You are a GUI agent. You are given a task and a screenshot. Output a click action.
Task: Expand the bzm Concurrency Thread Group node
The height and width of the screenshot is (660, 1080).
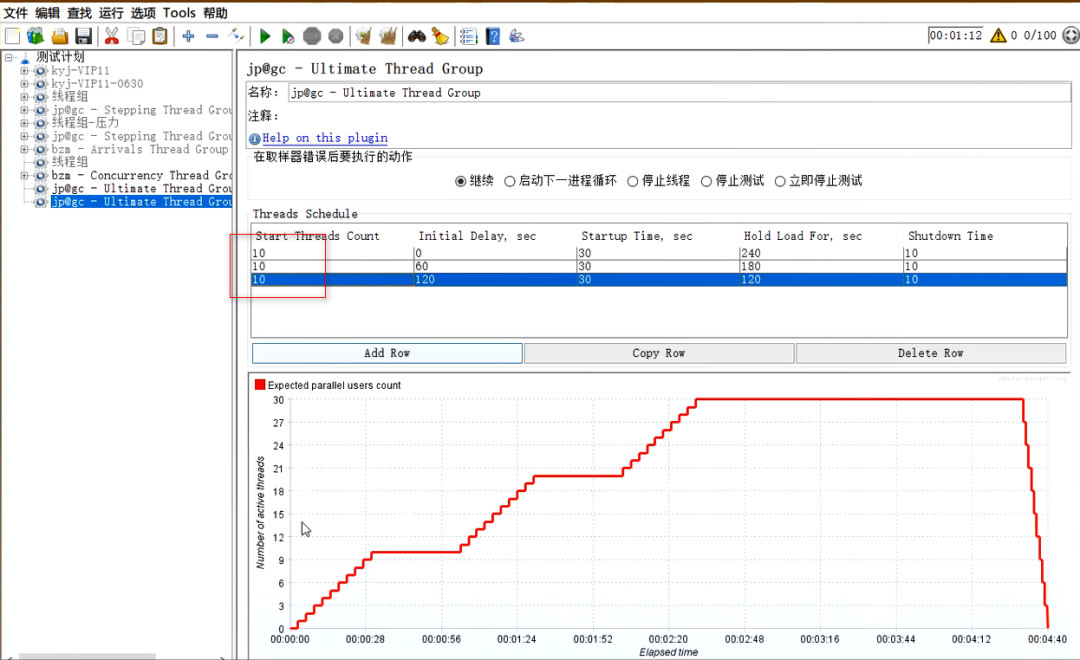click(x=24, y=175)
